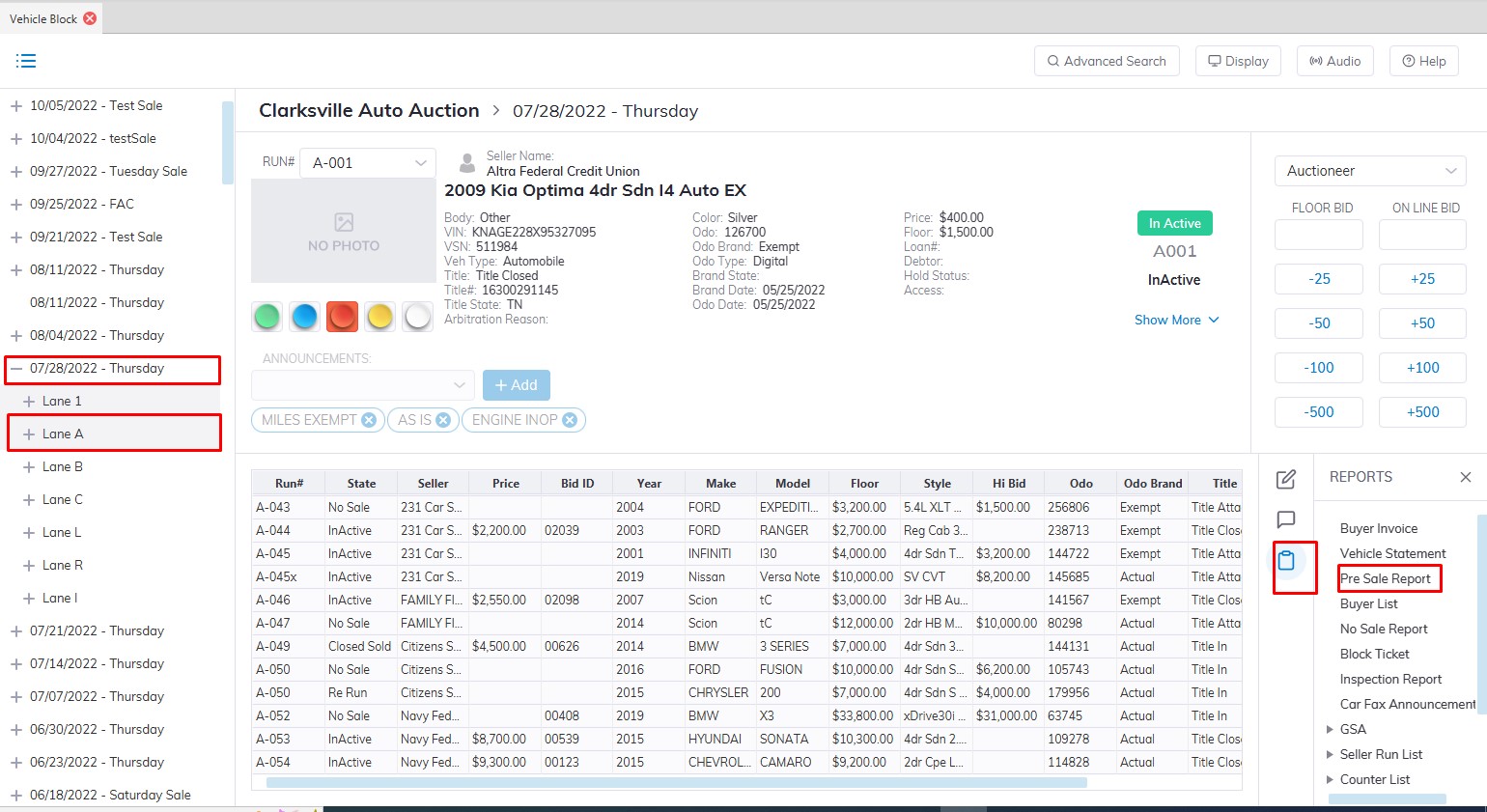This screenshot has width=1487, height=812.
Task: Remove the ENGINE INOP announcement tag
Action: pyautogui.click(x=570, y=420)
